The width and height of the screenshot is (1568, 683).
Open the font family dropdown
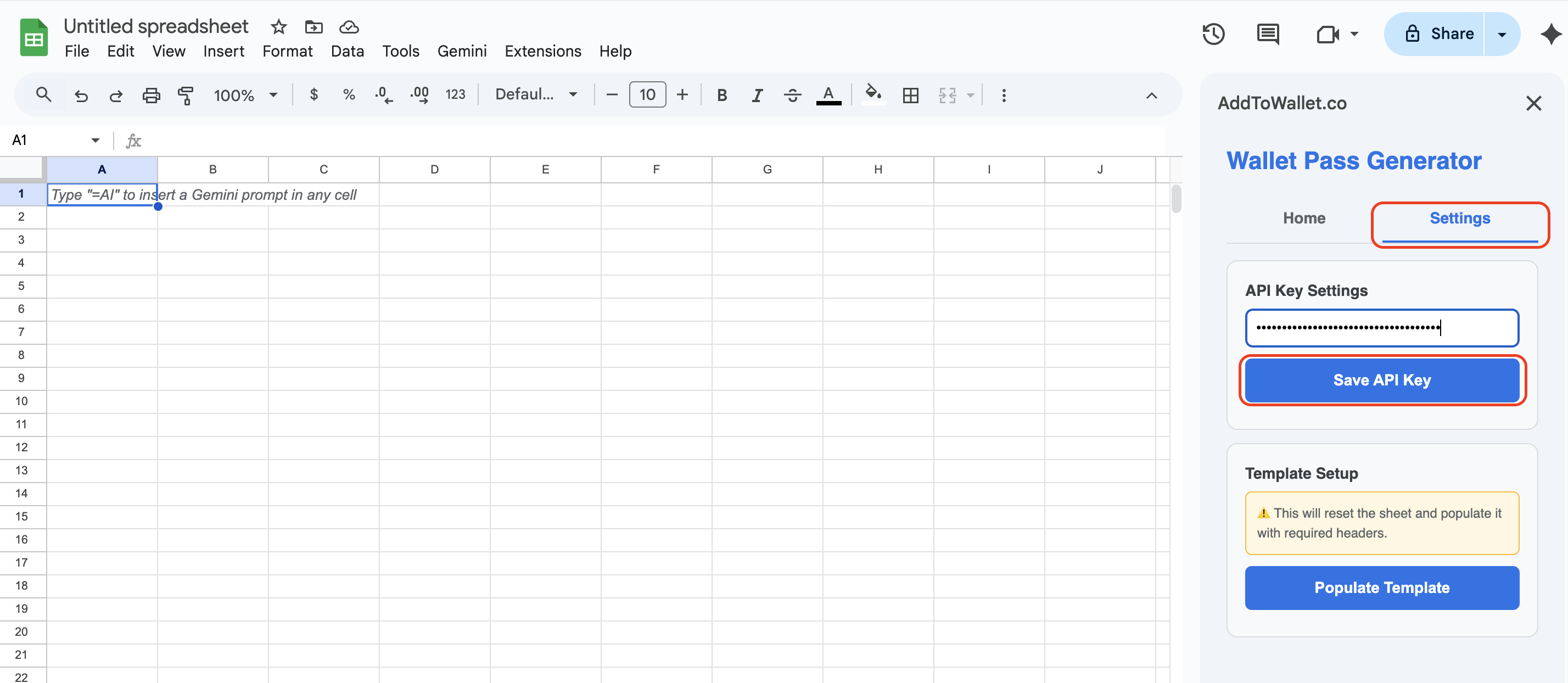click(x=536, y=94)
